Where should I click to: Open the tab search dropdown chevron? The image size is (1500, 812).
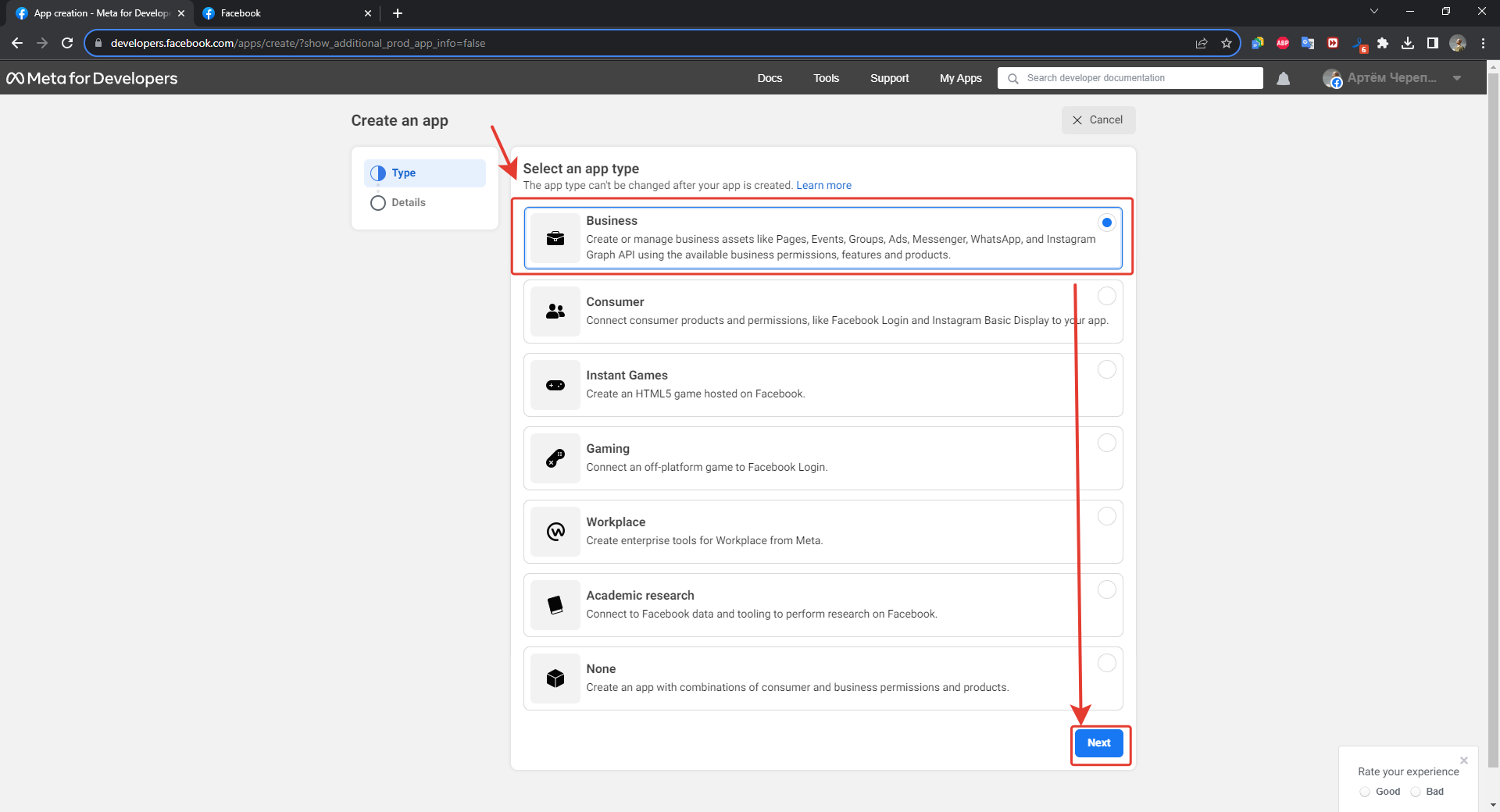1373,12
